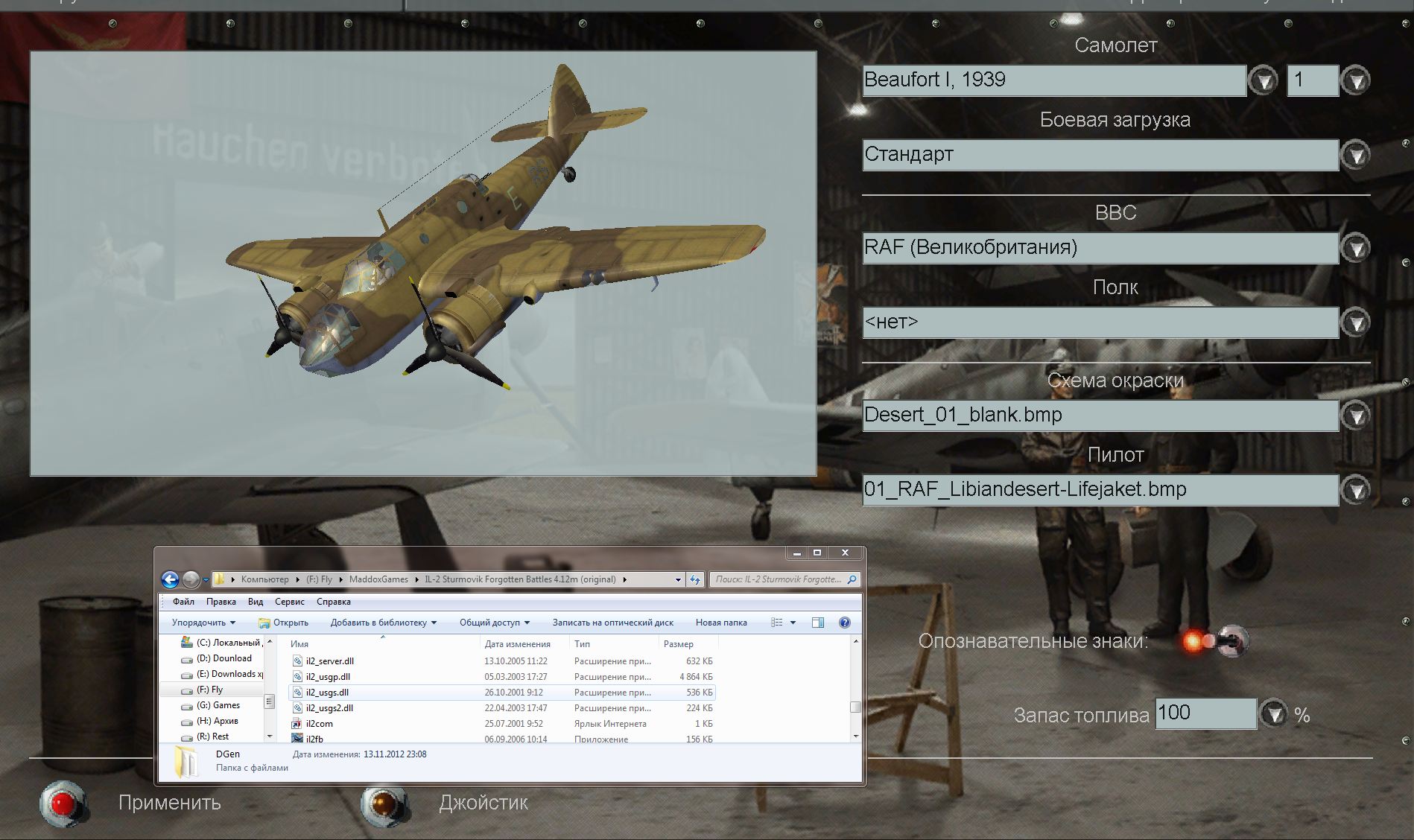Toggle the Explorer preview pane
The width and height of the screenshot is (1414, 840).
pos(818,623)
